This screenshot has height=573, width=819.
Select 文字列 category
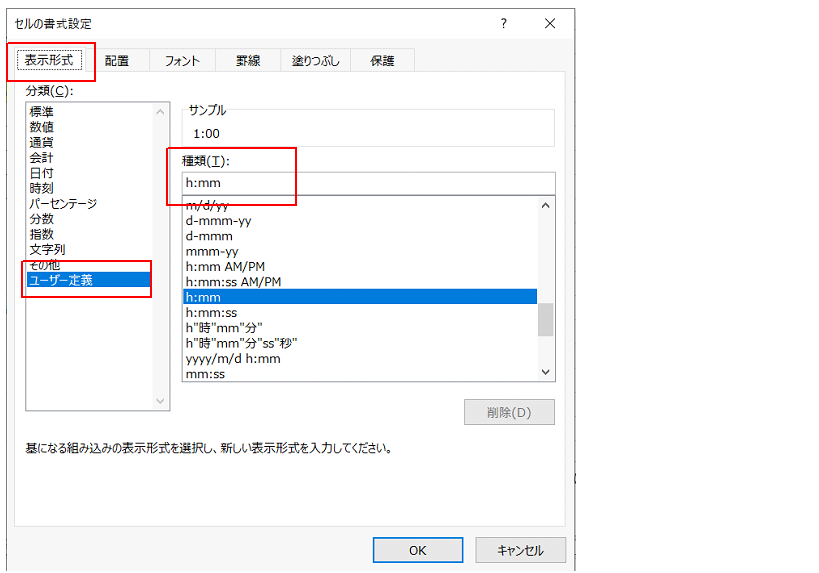pos(48,249)
